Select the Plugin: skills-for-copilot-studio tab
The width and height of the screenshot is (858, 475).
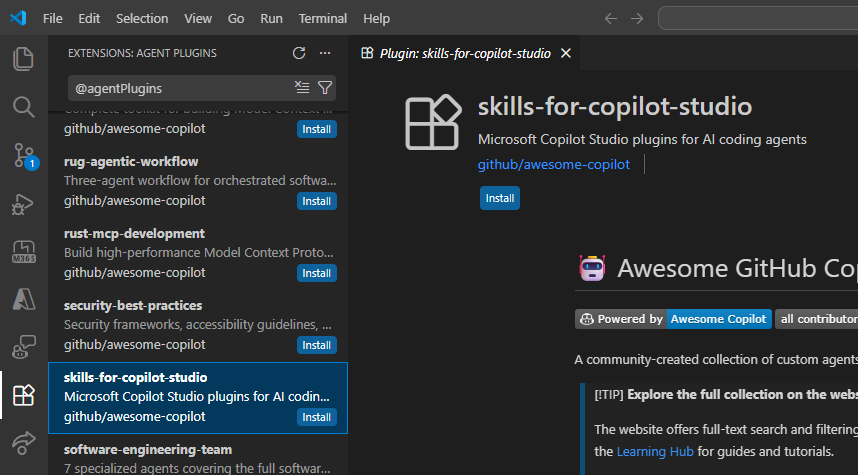465,53
